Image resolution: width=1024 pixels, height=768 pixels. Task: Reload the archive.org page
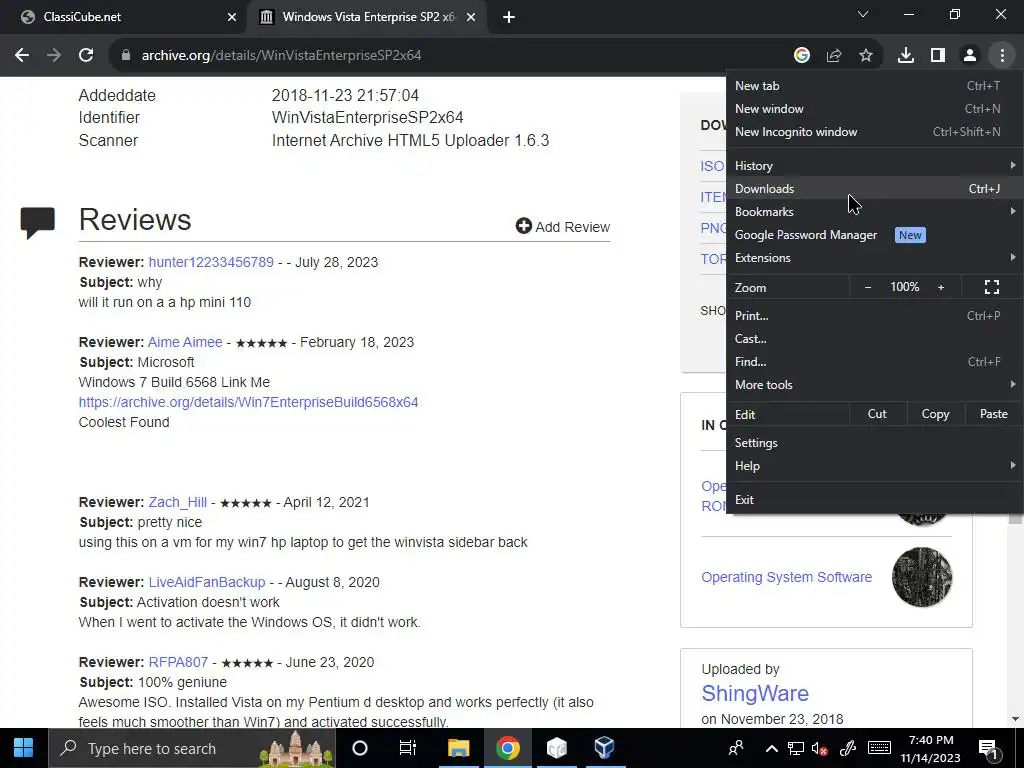[86, 56]
